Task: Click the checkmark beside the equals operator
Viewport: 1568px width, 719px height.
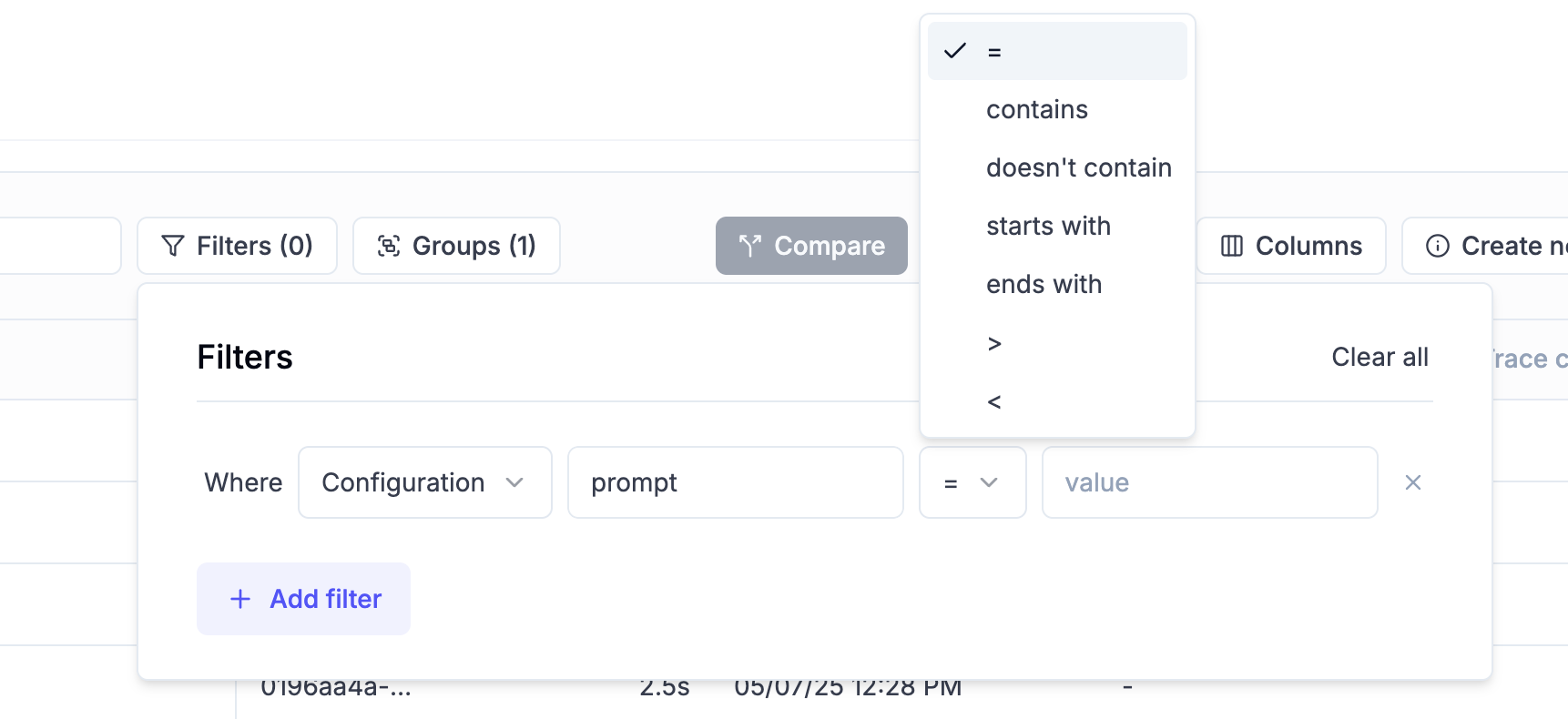Action: pyautogui.click(x=954, y=51)
